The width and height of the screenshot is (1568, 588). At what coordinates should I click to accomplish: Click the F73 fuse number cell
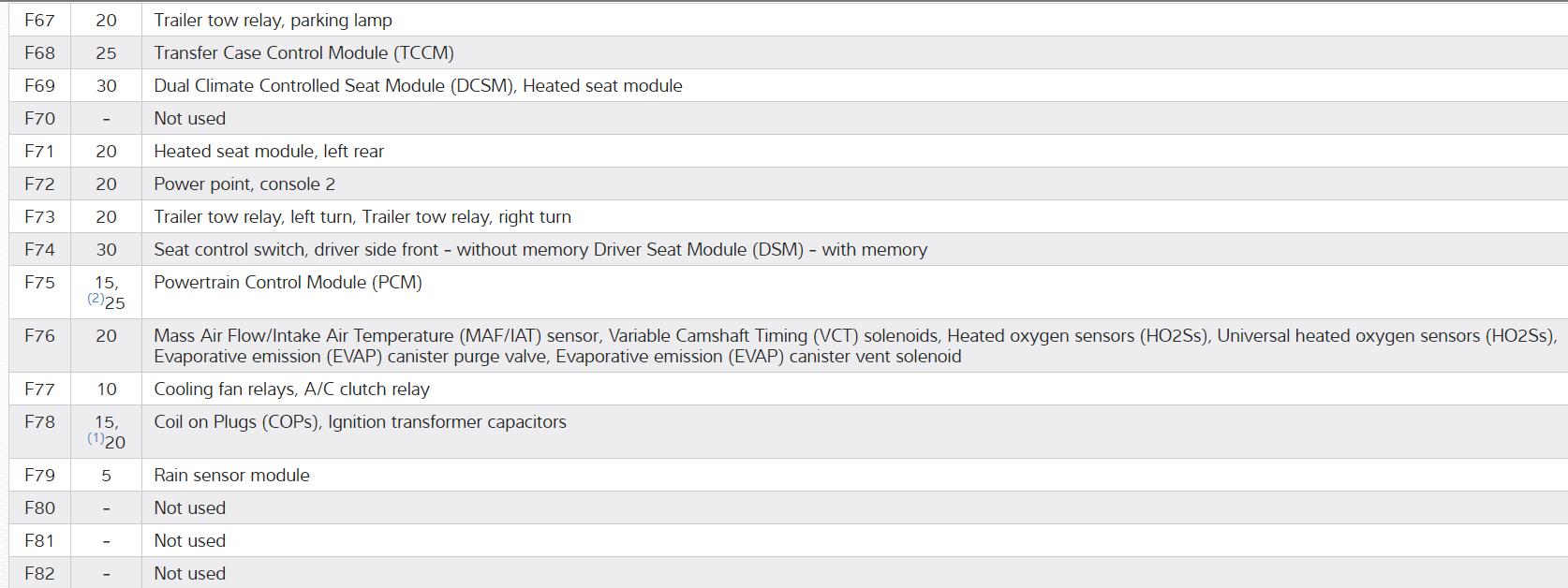[x=39, y=217]
